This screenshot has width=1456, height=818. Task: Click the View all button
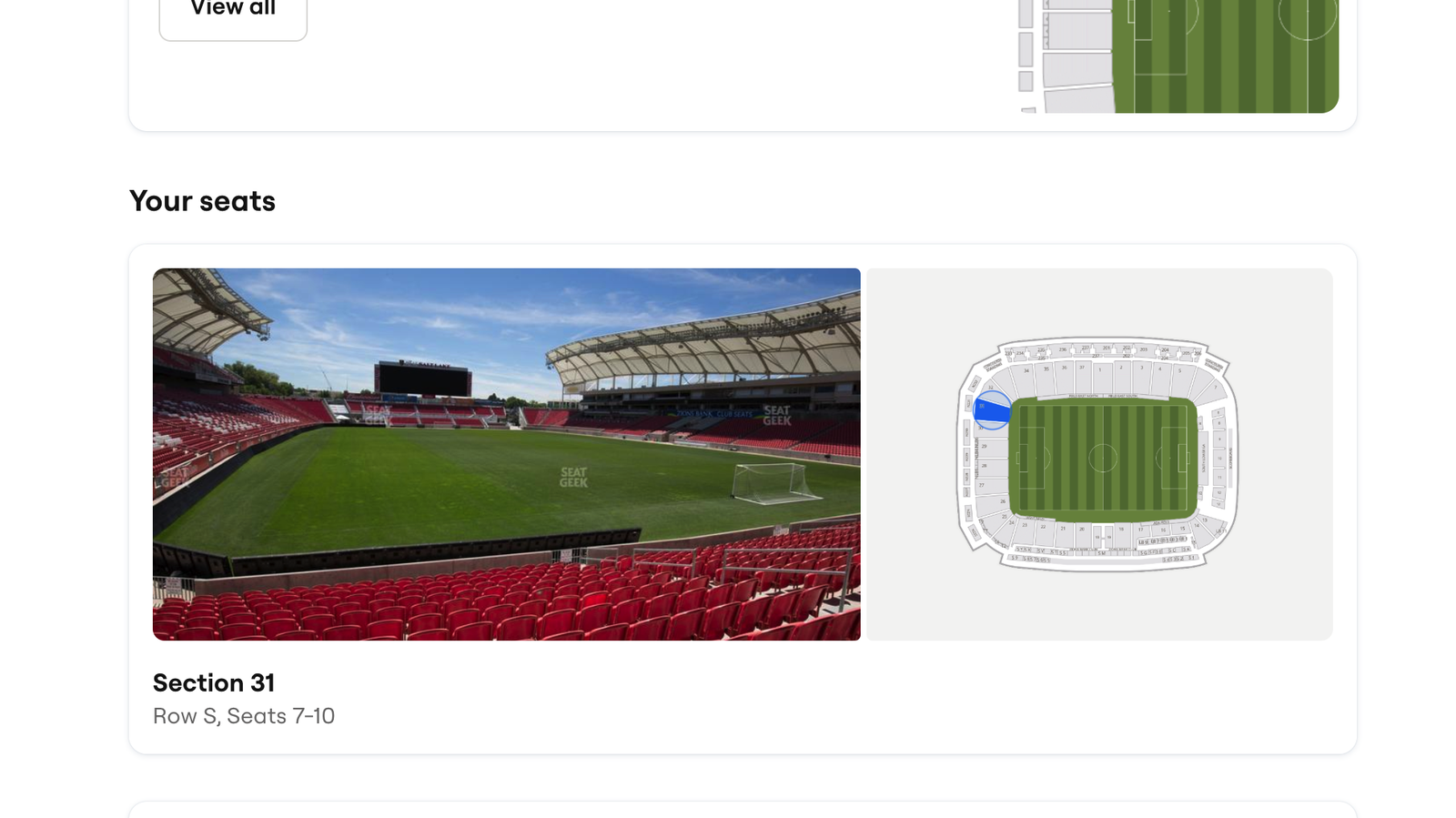tap(233, 11)
